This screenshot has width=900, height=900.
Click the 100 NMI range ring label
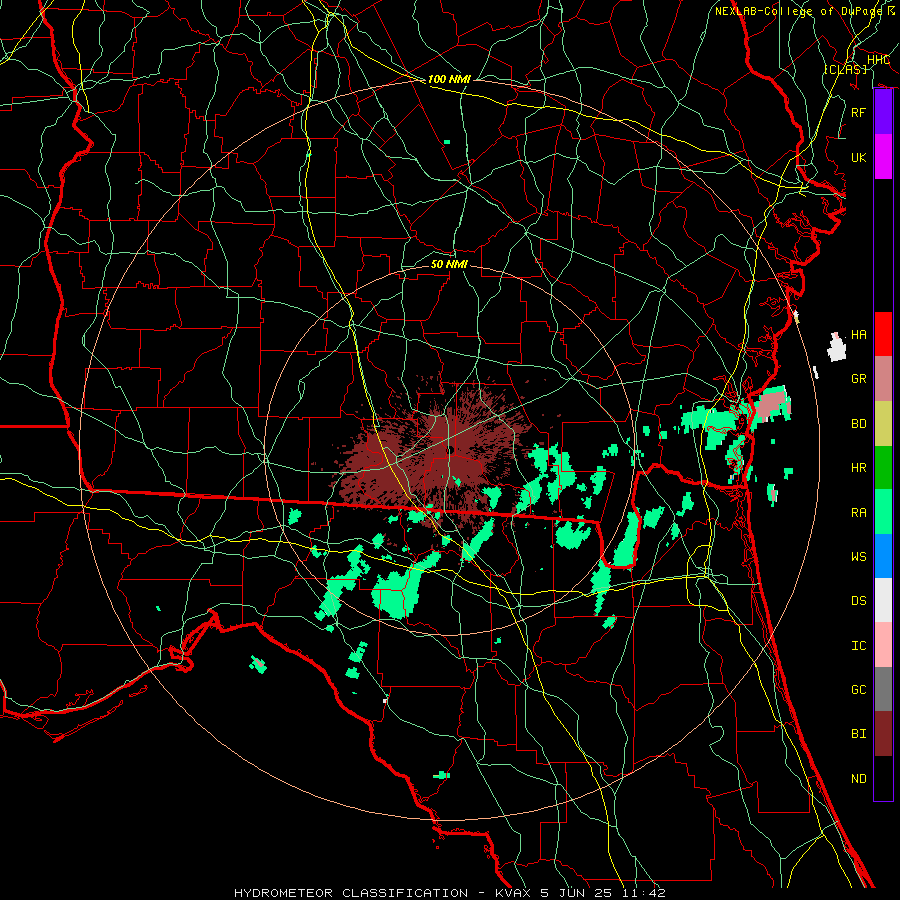click(x=449, y=79)
